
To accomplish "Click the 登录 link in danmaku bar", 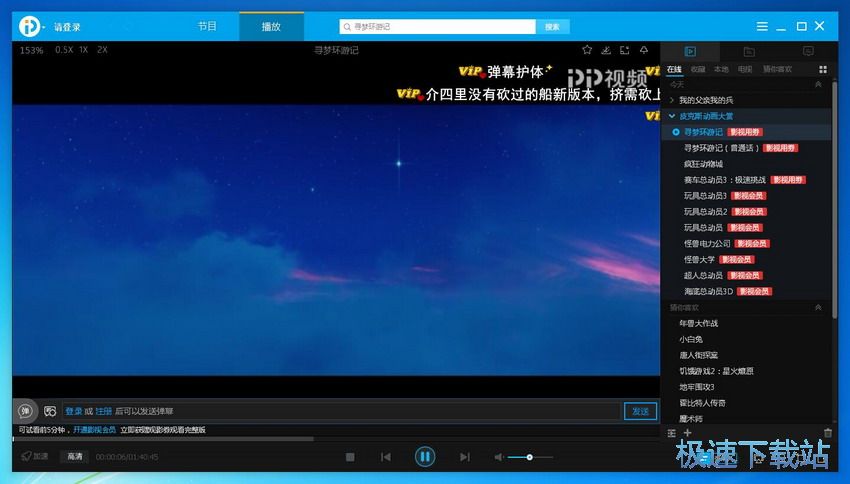I will 74,411.
